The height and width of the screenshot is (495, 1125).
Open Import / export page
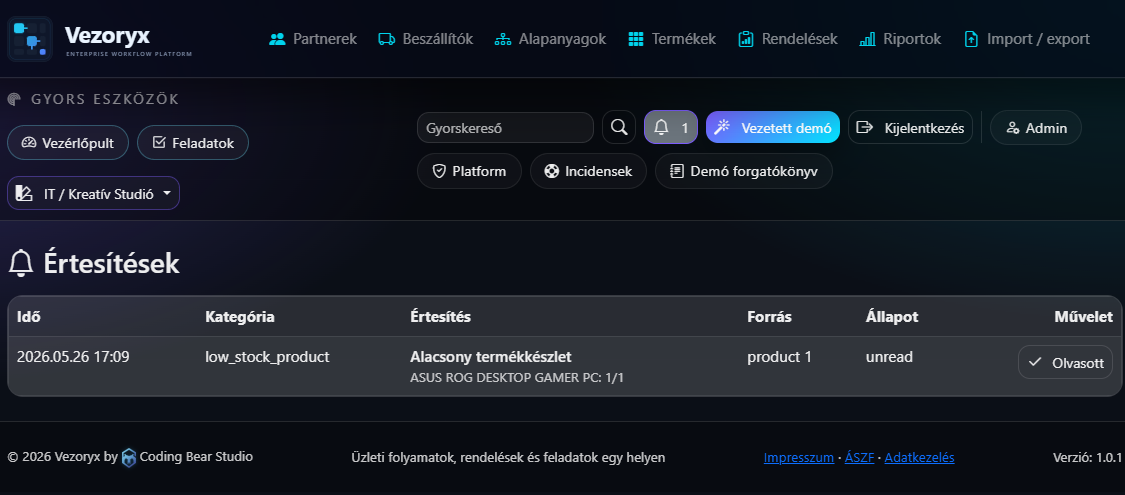click(x=1027, y=39)
